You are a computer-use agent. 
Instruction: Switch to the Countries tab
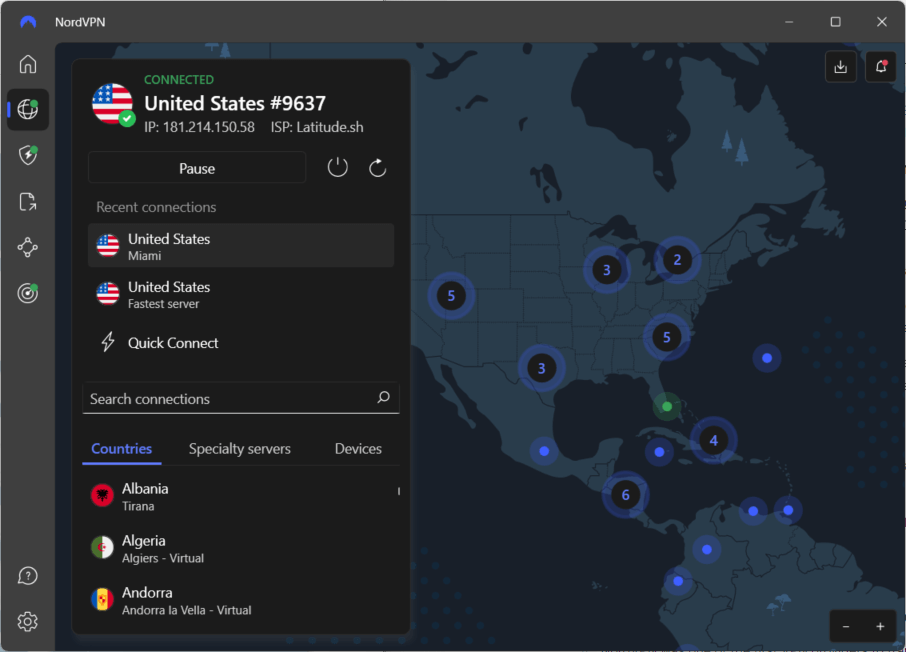122,449
